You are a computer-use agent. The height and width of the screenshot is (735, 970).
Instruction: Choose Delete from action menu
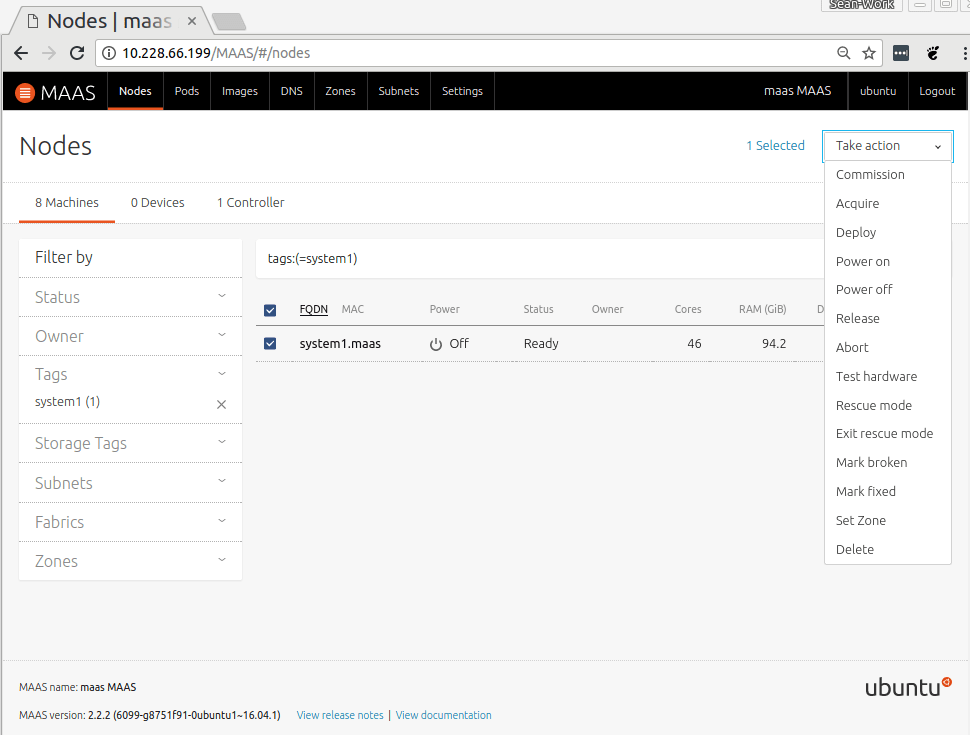(x=888, y=549)
